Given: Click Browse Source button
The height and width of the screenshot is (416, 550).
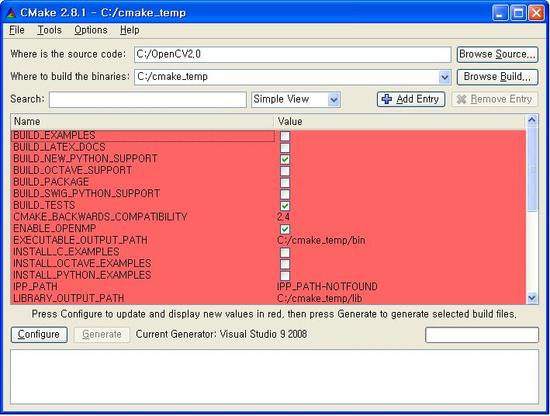Looking at the screenshot, I should tap(497, 54).
